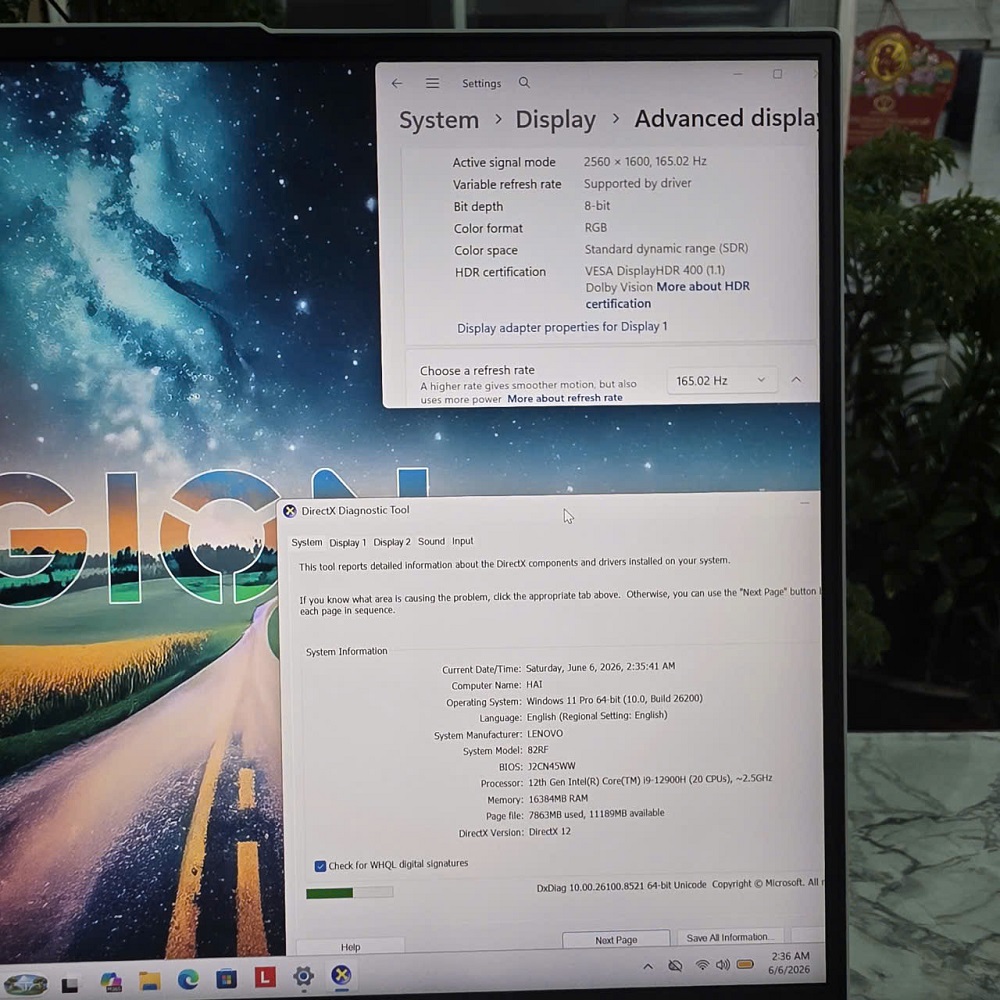The height and width of the screenshot is (1000, 1000).
Task: Click the Current Date/Time value in DxDiag
Action: pyautogui.click(x=600, y=667)
